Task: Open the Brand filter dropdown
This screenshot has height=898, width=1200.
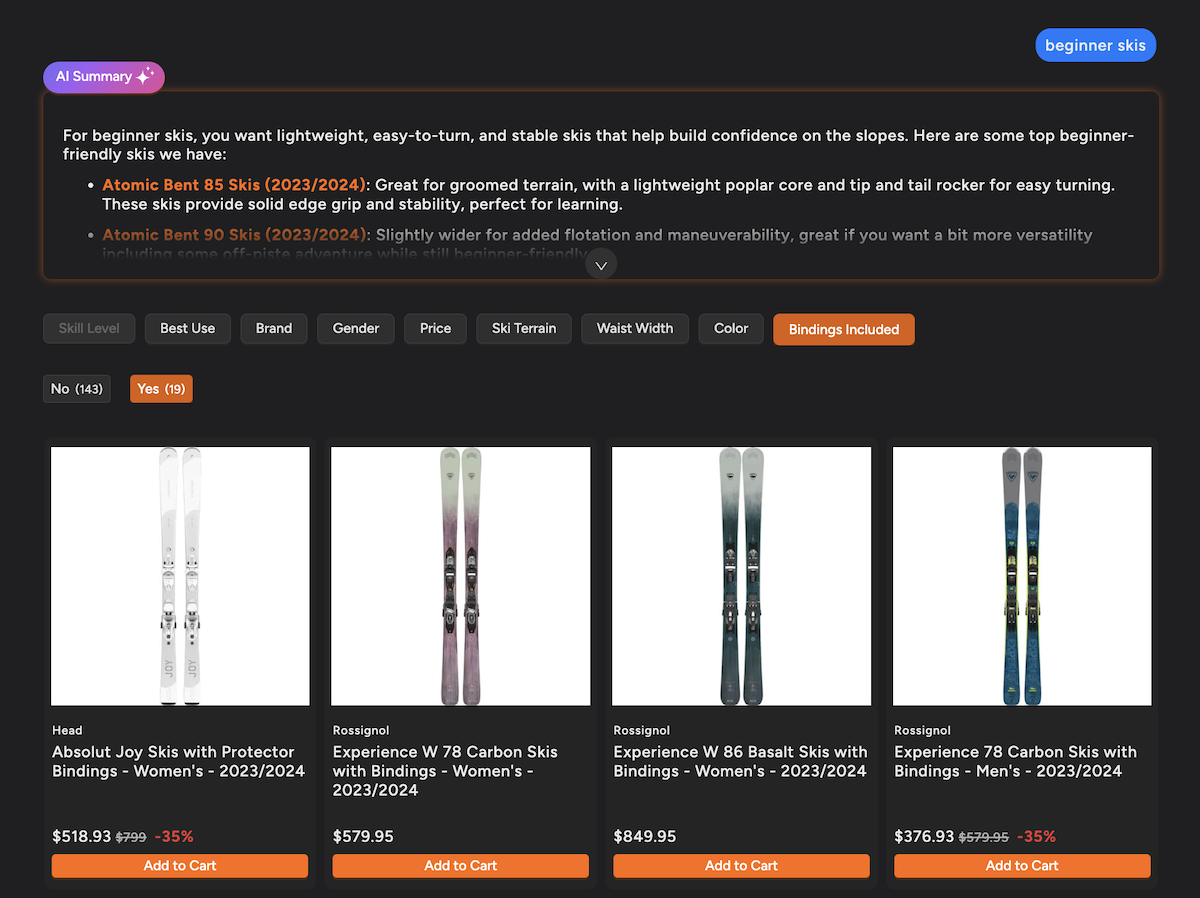Action: (x=273, y=329)
